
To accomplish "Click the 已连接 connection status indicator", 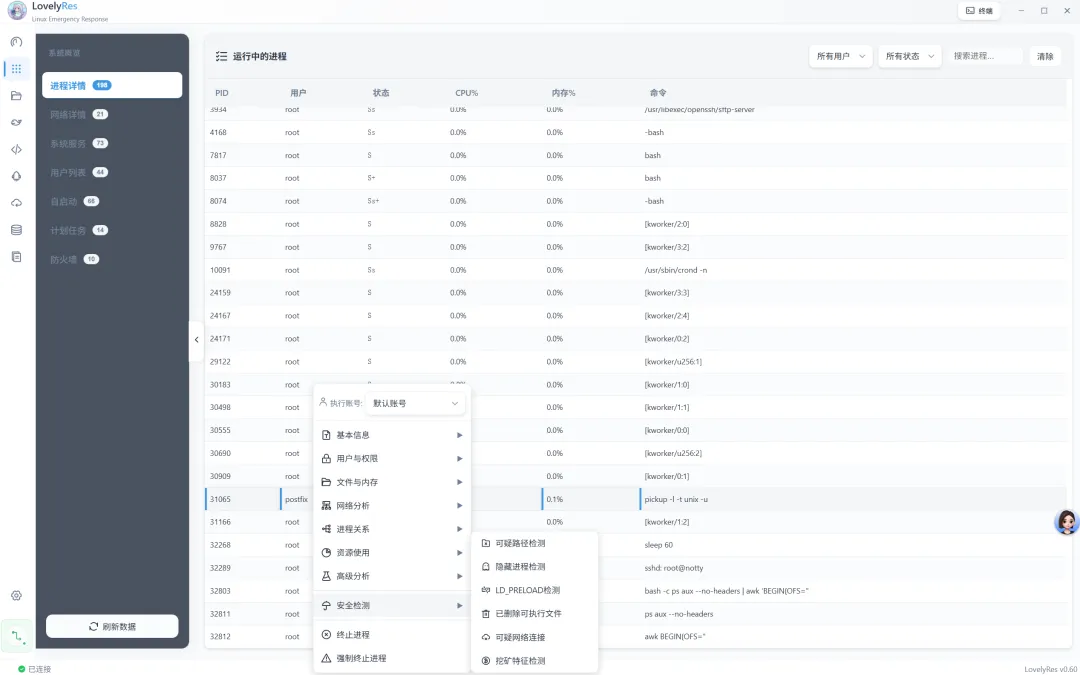I will pos(34,669).
